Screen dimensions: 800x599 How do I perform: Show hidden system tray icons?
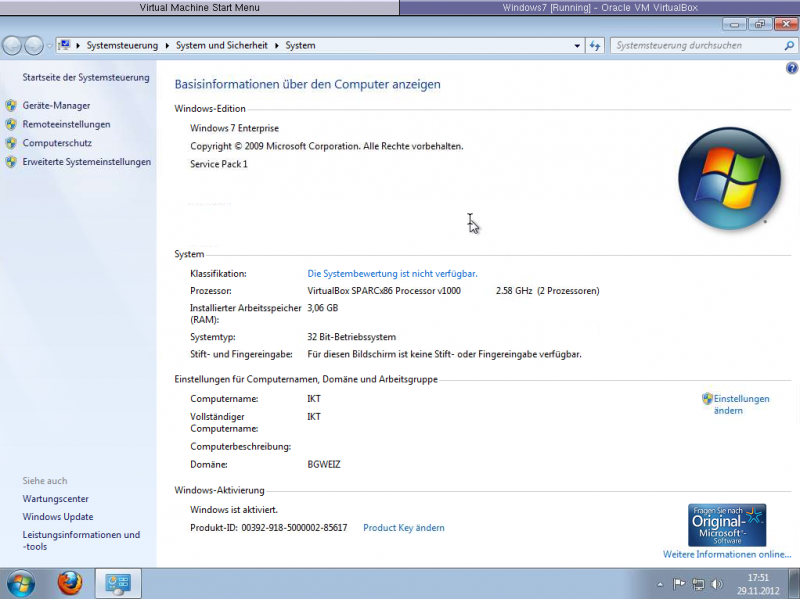(660, 585)
